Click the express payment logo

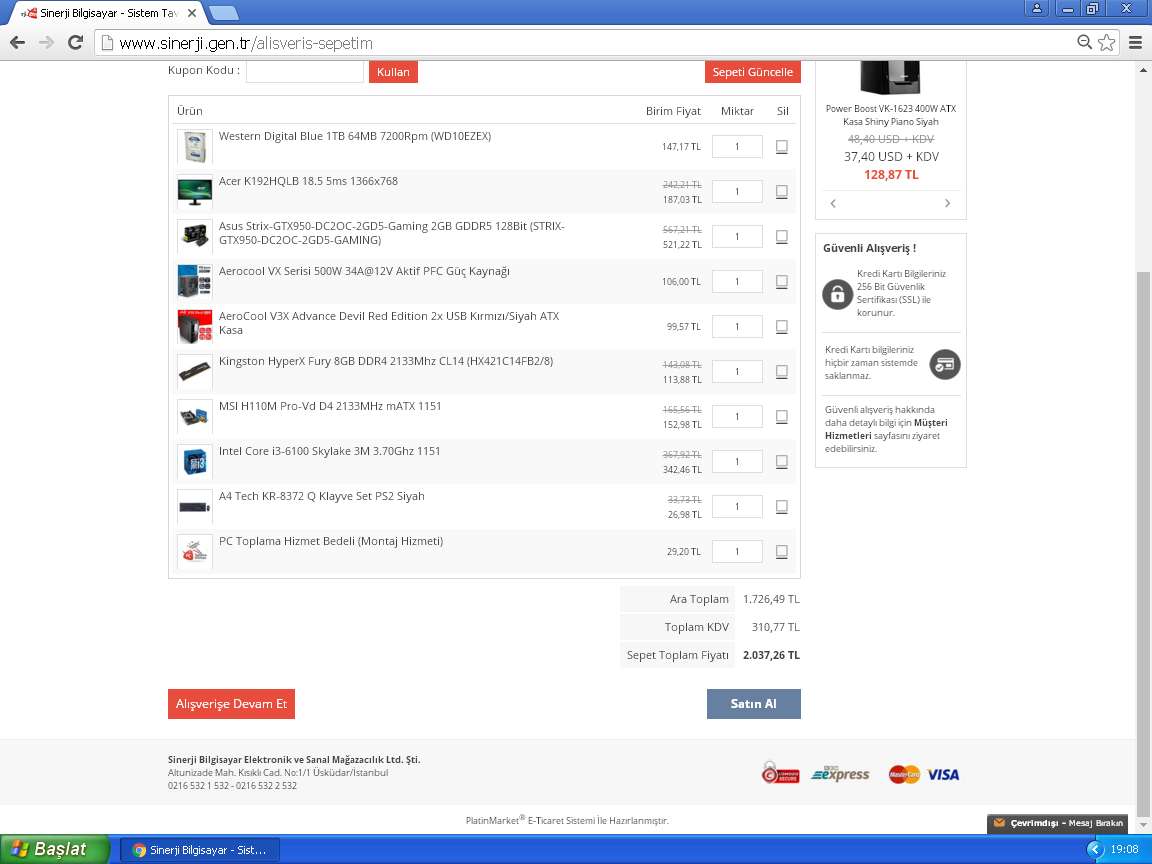click(840, 774)
